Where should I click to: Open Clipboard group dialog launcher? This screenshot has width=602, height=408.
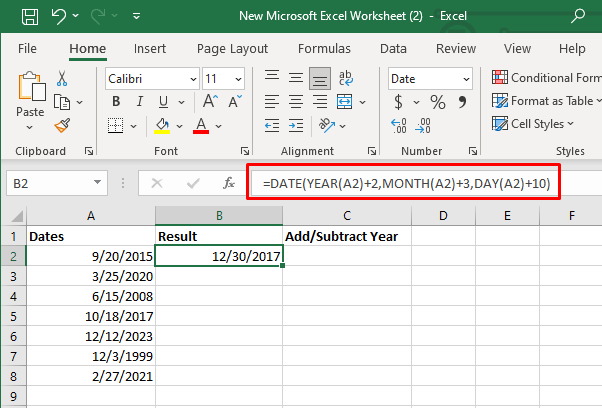click(x=89, y=151)
